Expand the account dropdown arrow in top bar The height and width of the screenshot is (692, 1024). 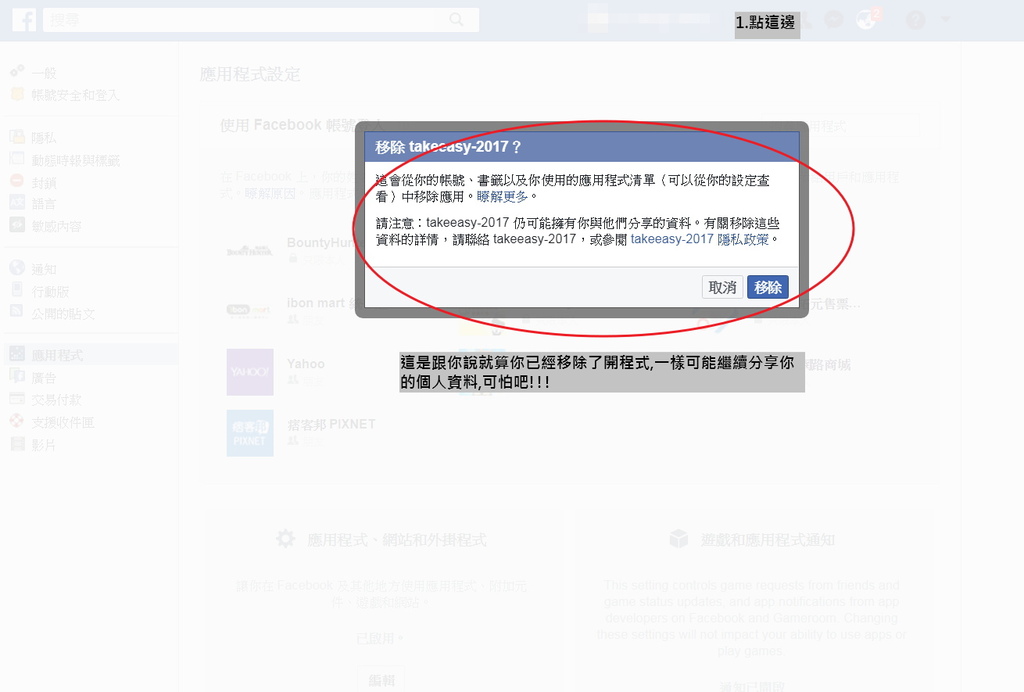click(x=946, y=20)
